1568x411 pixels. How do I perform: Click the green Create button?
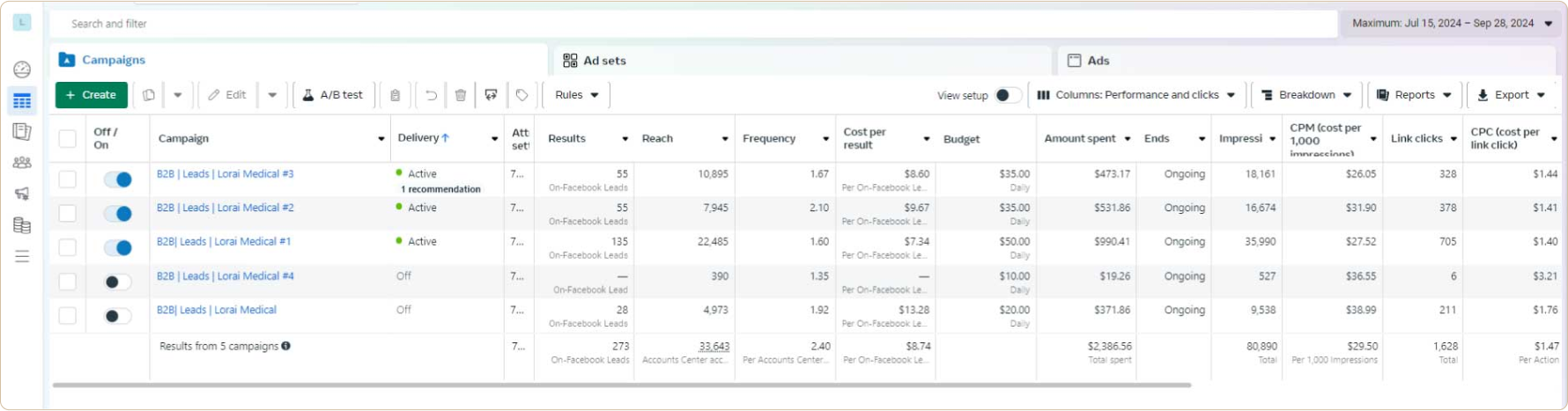click(x=92, y=95)
